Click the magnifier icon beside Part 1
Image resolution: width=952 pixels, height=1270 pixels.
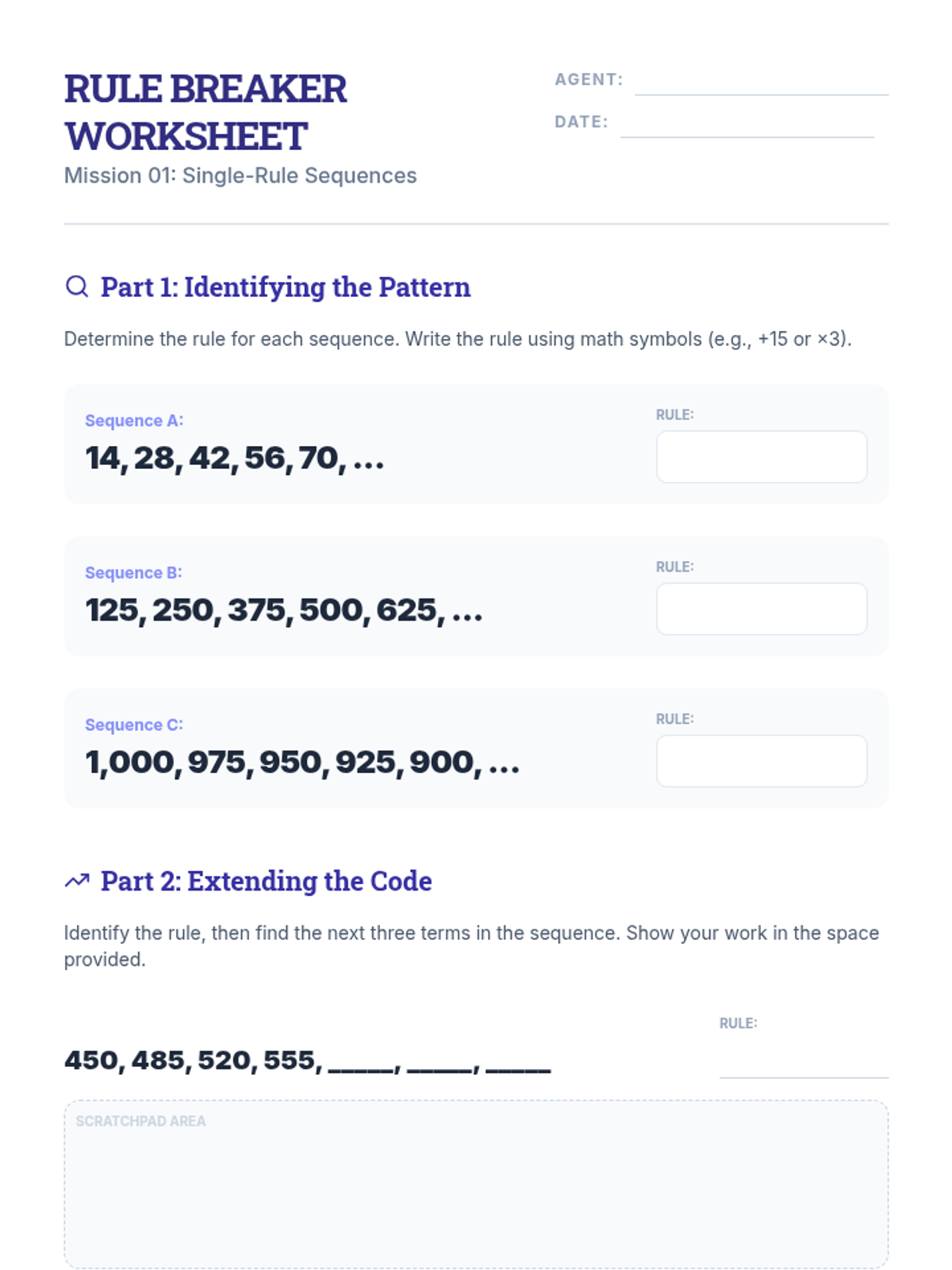click(77, 287)
